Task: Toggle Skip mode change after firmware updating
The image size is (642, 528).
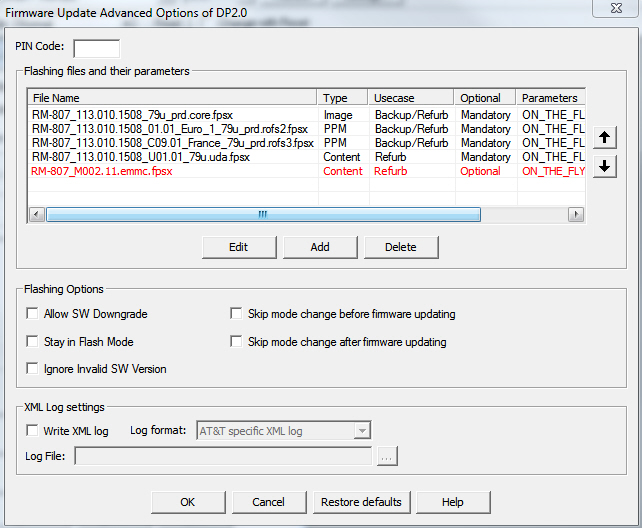Action: tap(237, 342)
